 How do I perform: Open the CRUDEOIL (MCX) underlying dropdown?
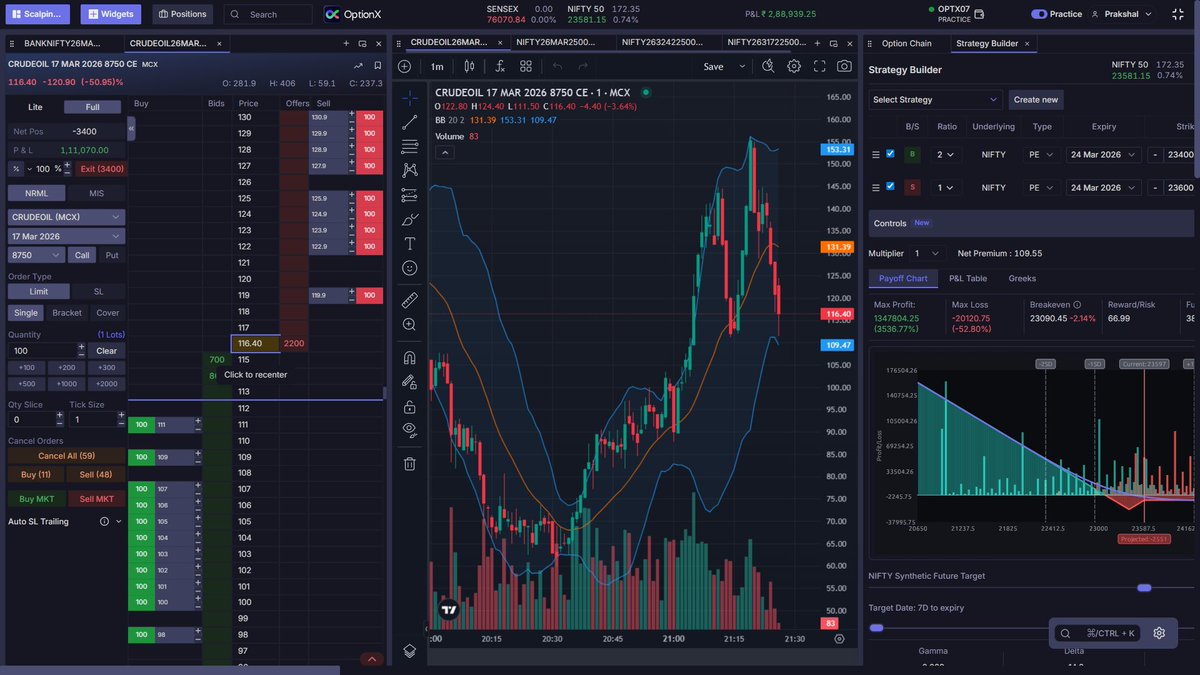coord(66,217)
